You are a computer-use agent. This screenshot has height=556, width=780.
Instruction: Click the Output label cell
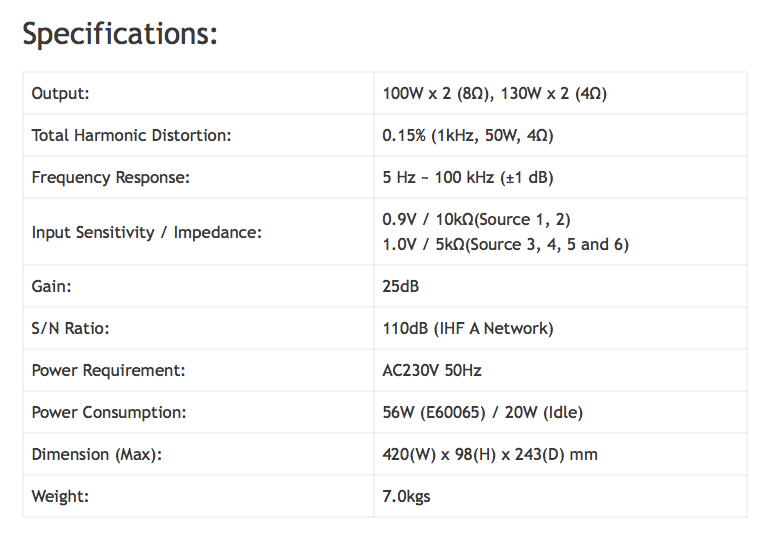(x=61, y=94)
